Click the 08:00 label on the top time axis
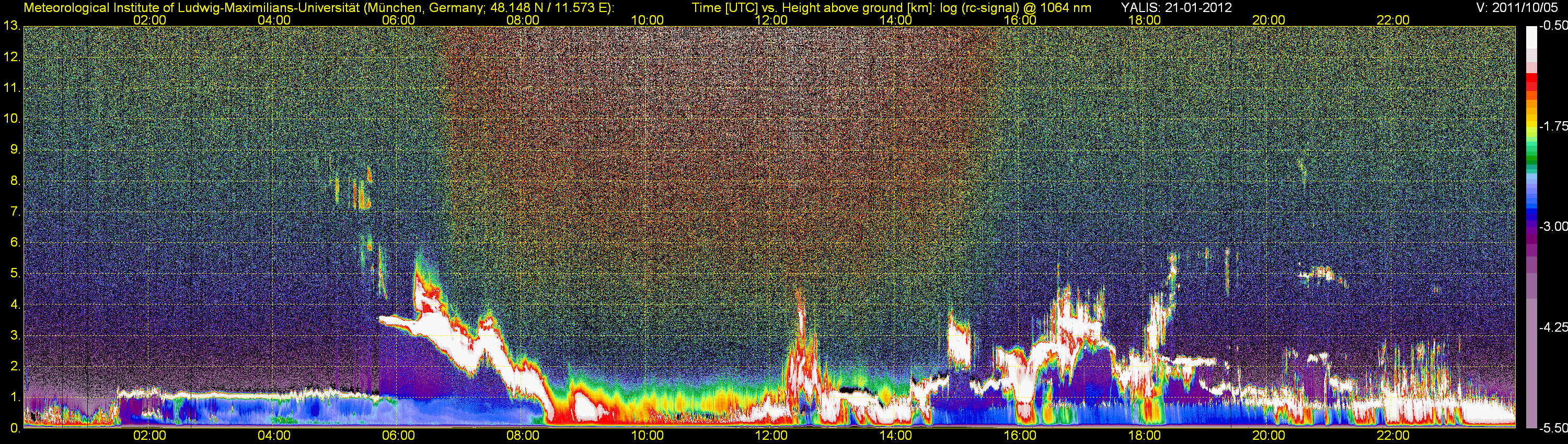Image resolution: width=1568 pixels, height=444 pixels. tap(523, 20)
